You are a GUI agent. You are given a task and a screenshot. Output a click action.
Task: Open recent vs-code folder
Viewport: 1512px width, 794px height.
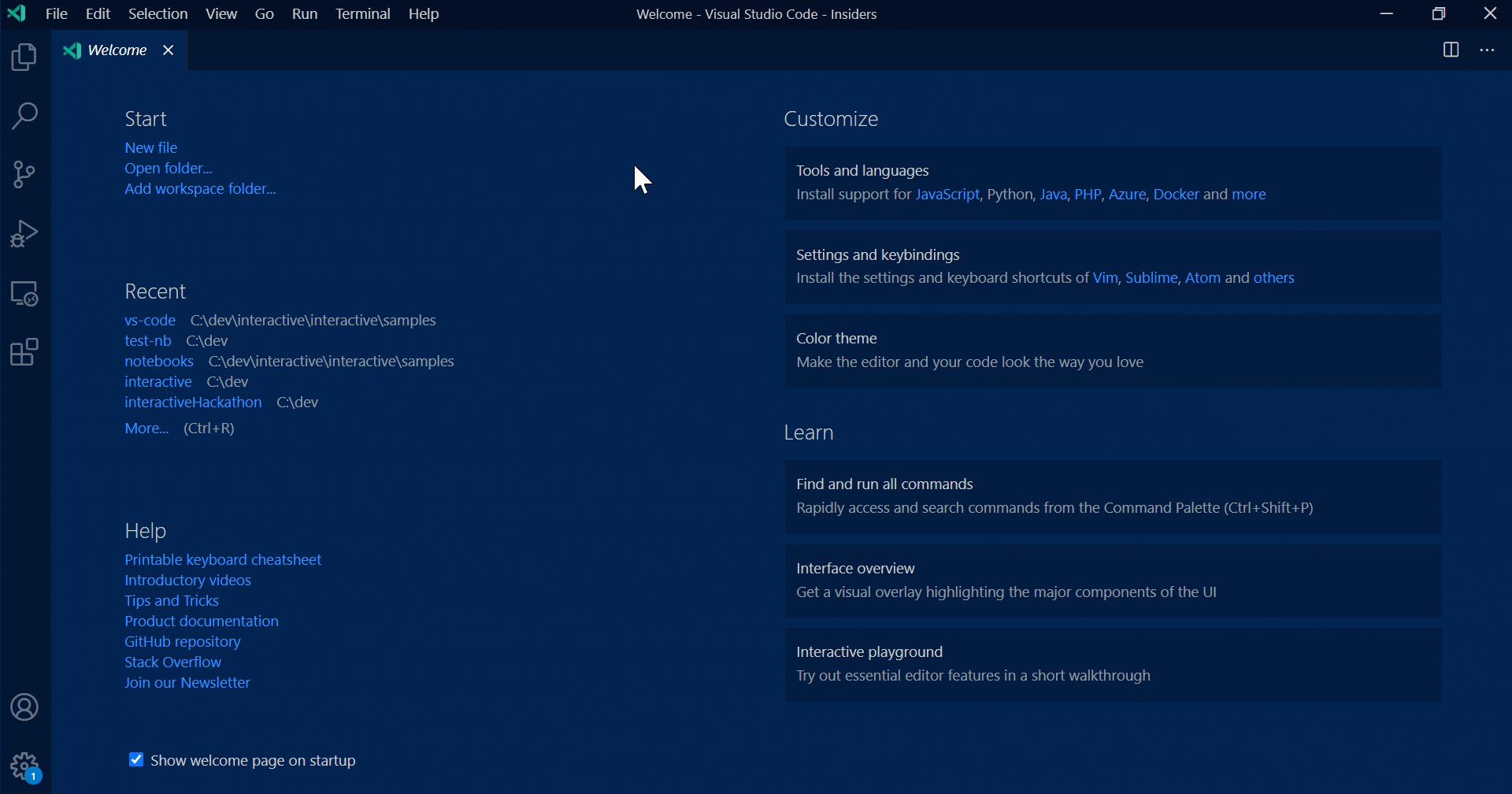click(x=150, y=321)
